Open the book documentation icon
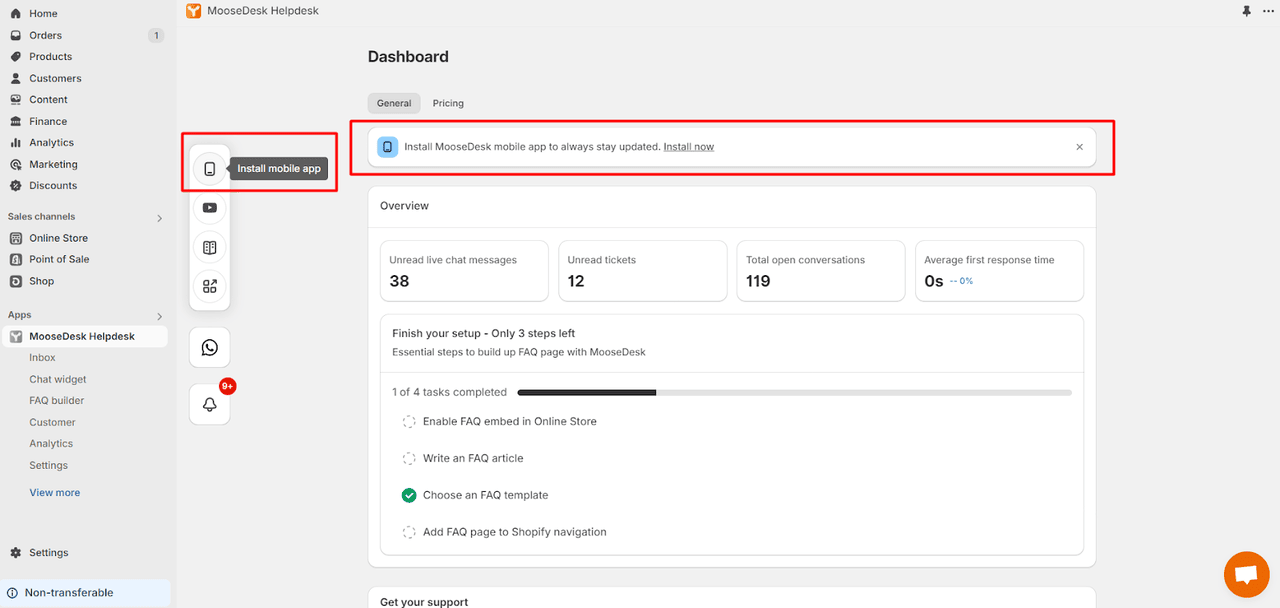Viewport: 1280px width, 608px height. 209,246
